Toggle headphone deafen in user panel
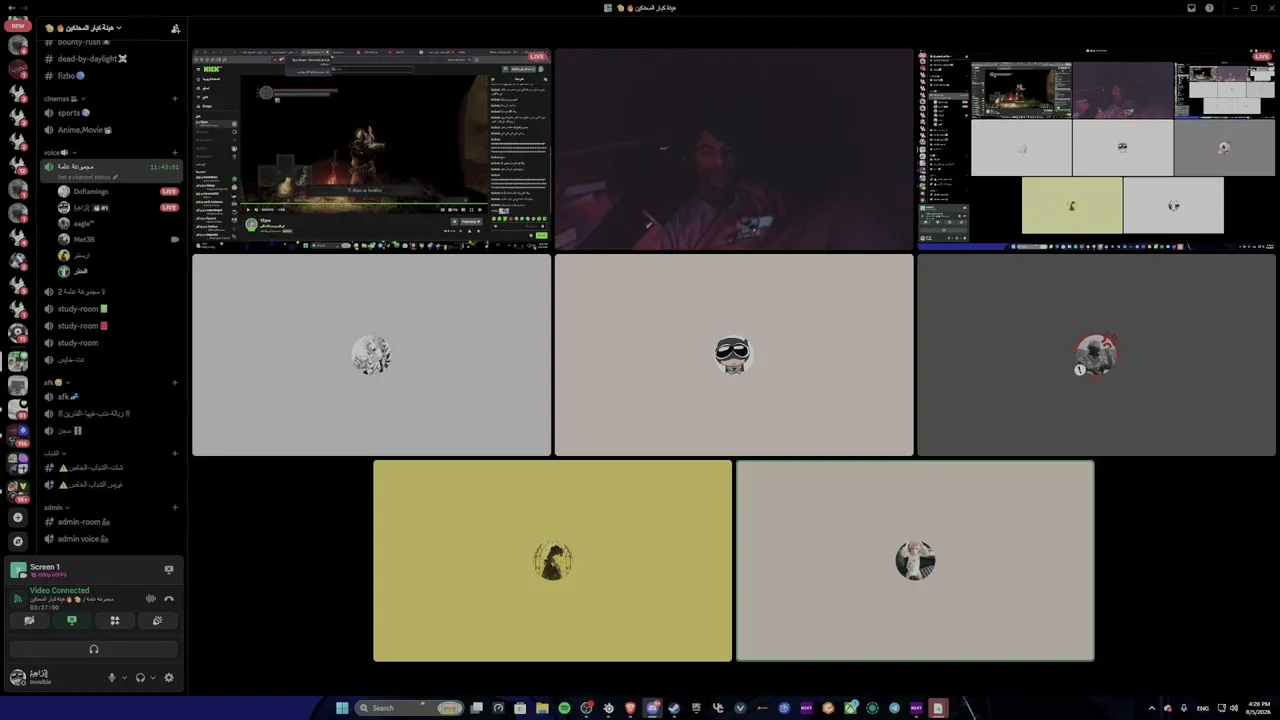The height and width of the screenshot is (720, 1280). click(x=140, y=677)
